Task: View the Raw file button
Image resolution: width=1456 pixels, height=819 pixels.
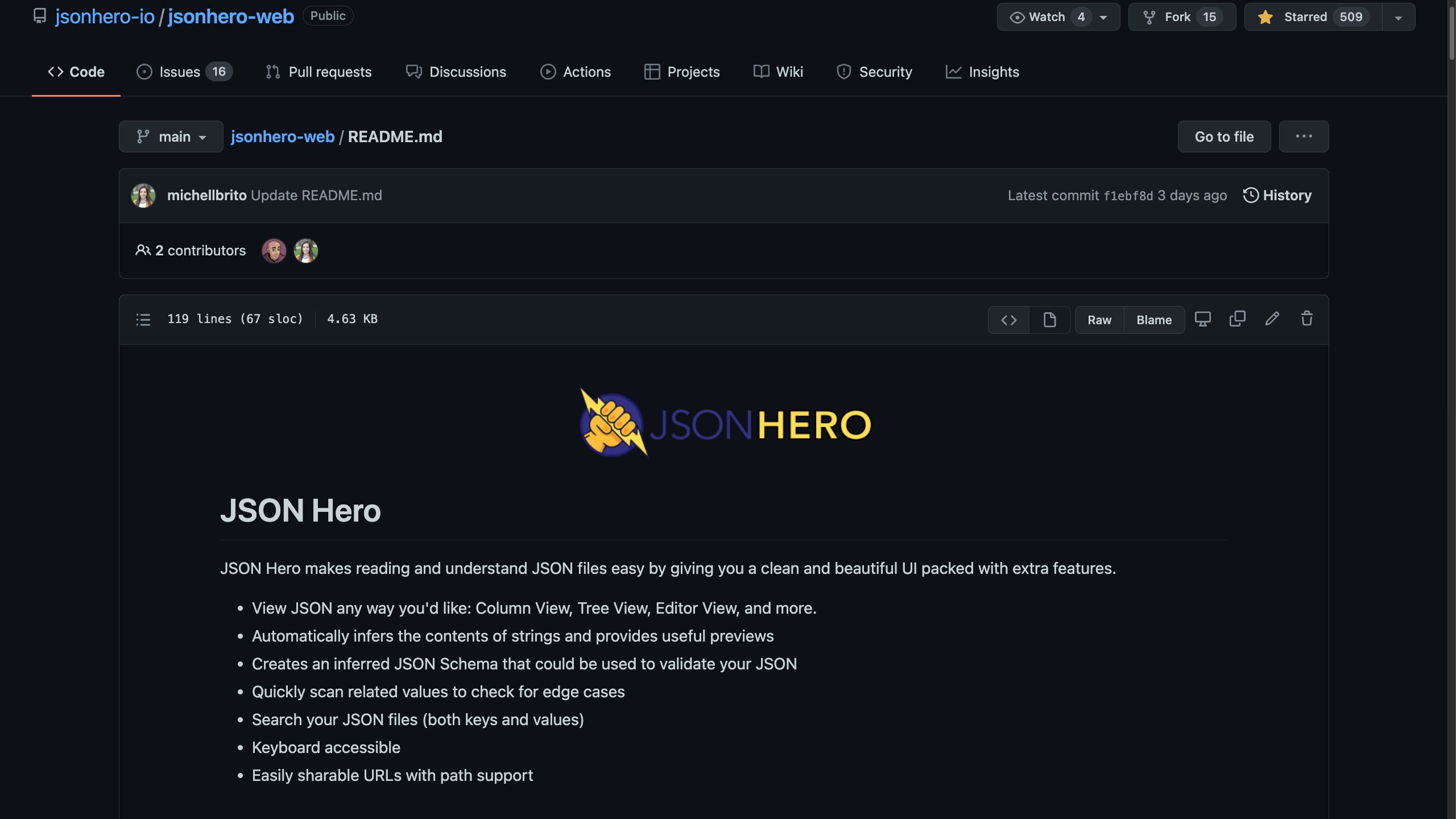Action: [1099, 320]
